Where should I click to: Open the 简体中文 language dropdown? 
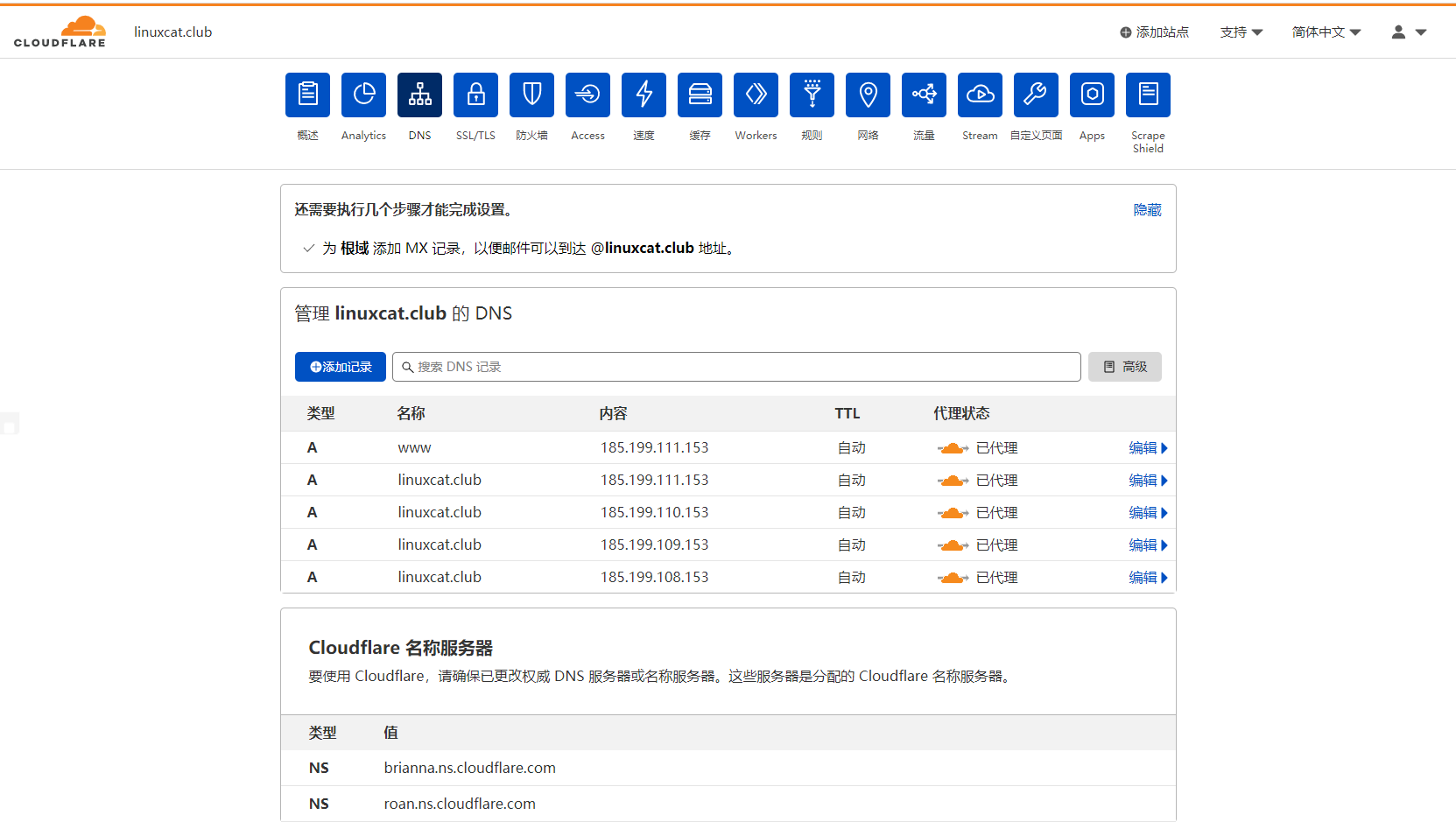[1326, 32]
